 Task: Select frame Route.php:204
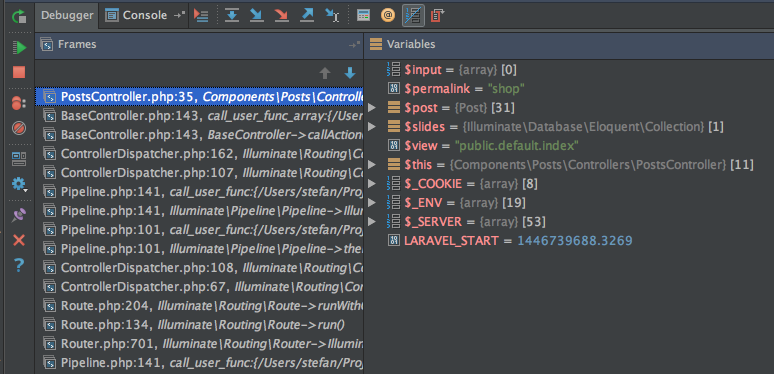coord(199,306)
